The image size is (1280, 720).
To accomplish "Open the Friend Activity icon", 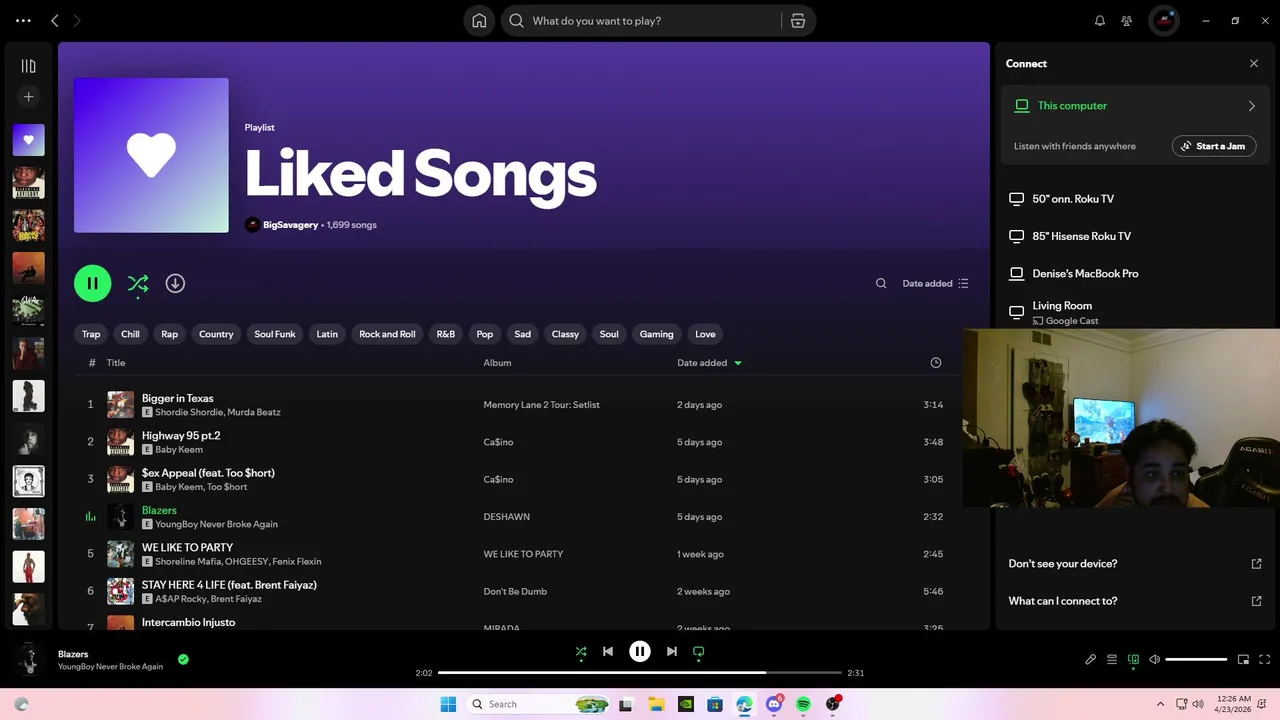I will tap(1127, 21).
